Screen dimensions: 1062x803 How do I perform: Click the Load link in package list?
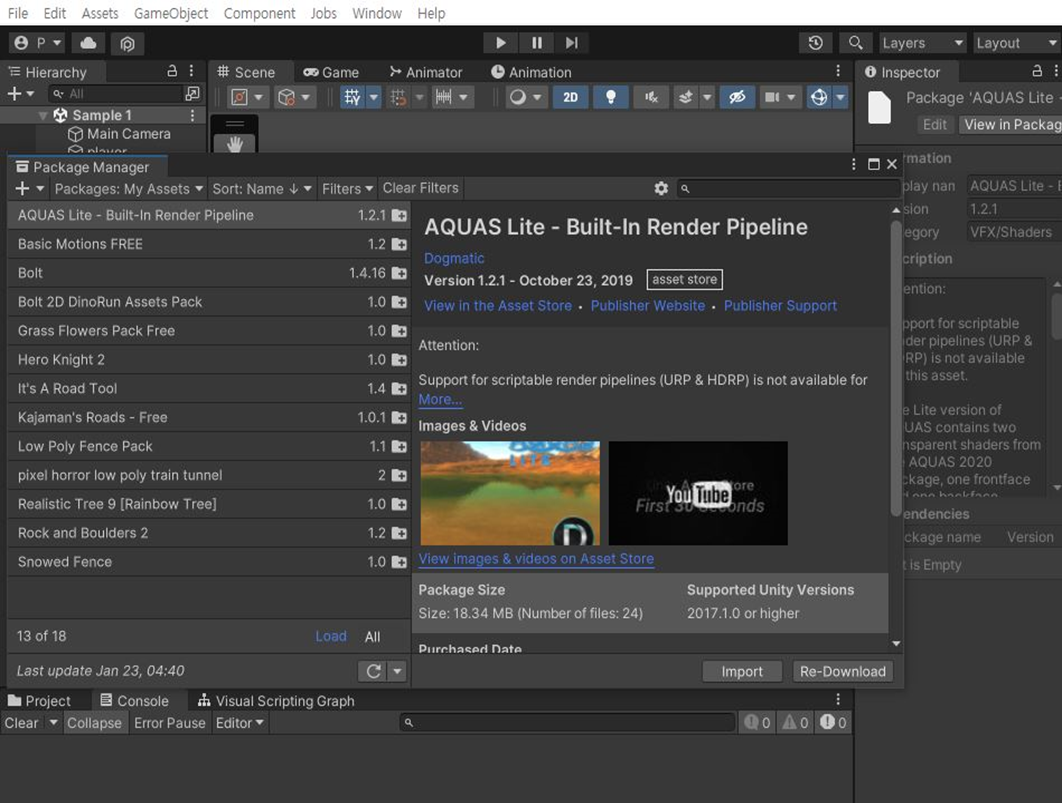click(331, 636)
